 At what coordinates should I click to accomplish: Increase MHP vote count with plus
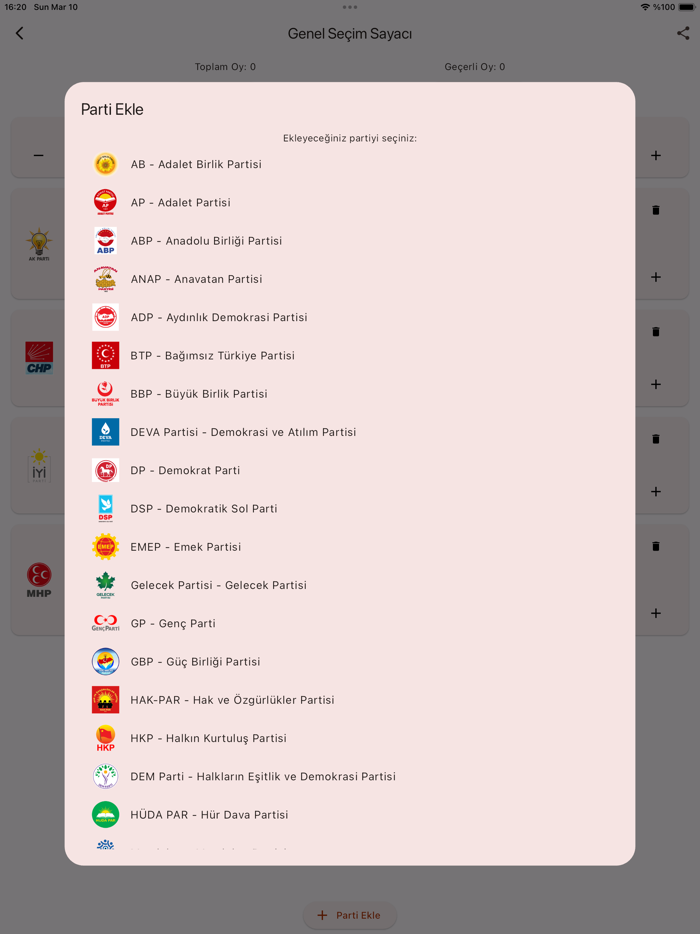click(x=656, y=613)
